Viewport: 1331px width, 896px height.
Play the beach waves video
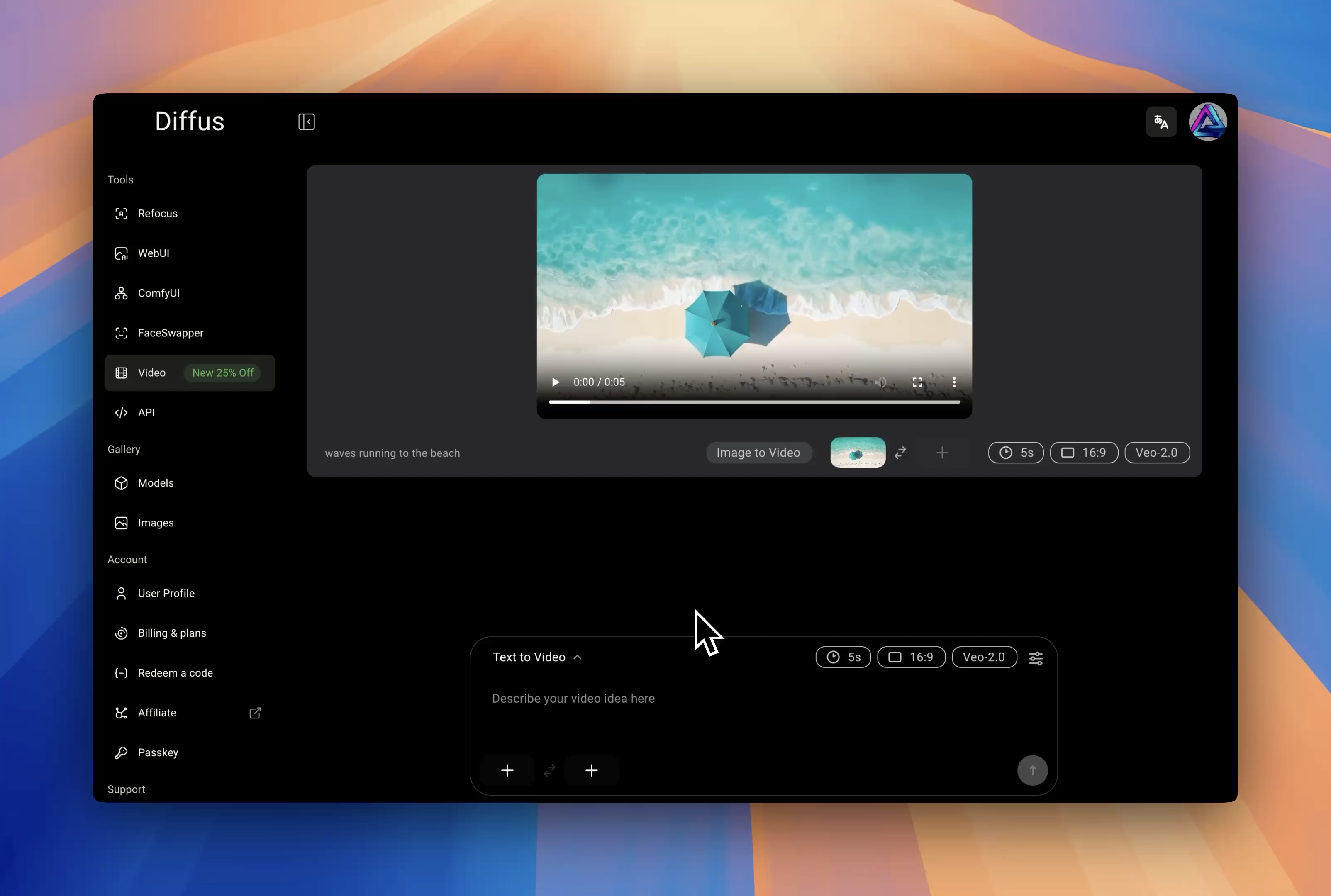pyautogui.click(x=555, y=382)
